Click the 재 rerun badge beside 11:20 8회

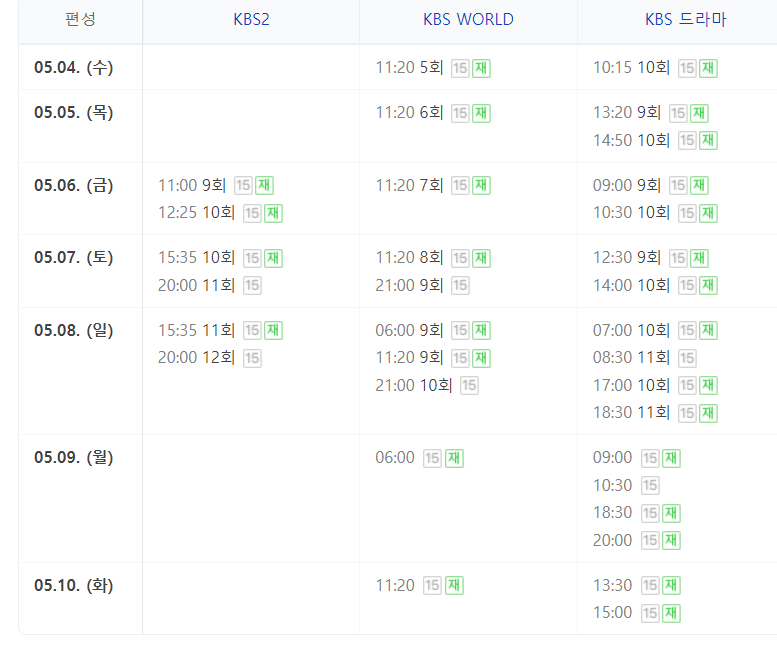pyautogui.click(x=481, y=258)
